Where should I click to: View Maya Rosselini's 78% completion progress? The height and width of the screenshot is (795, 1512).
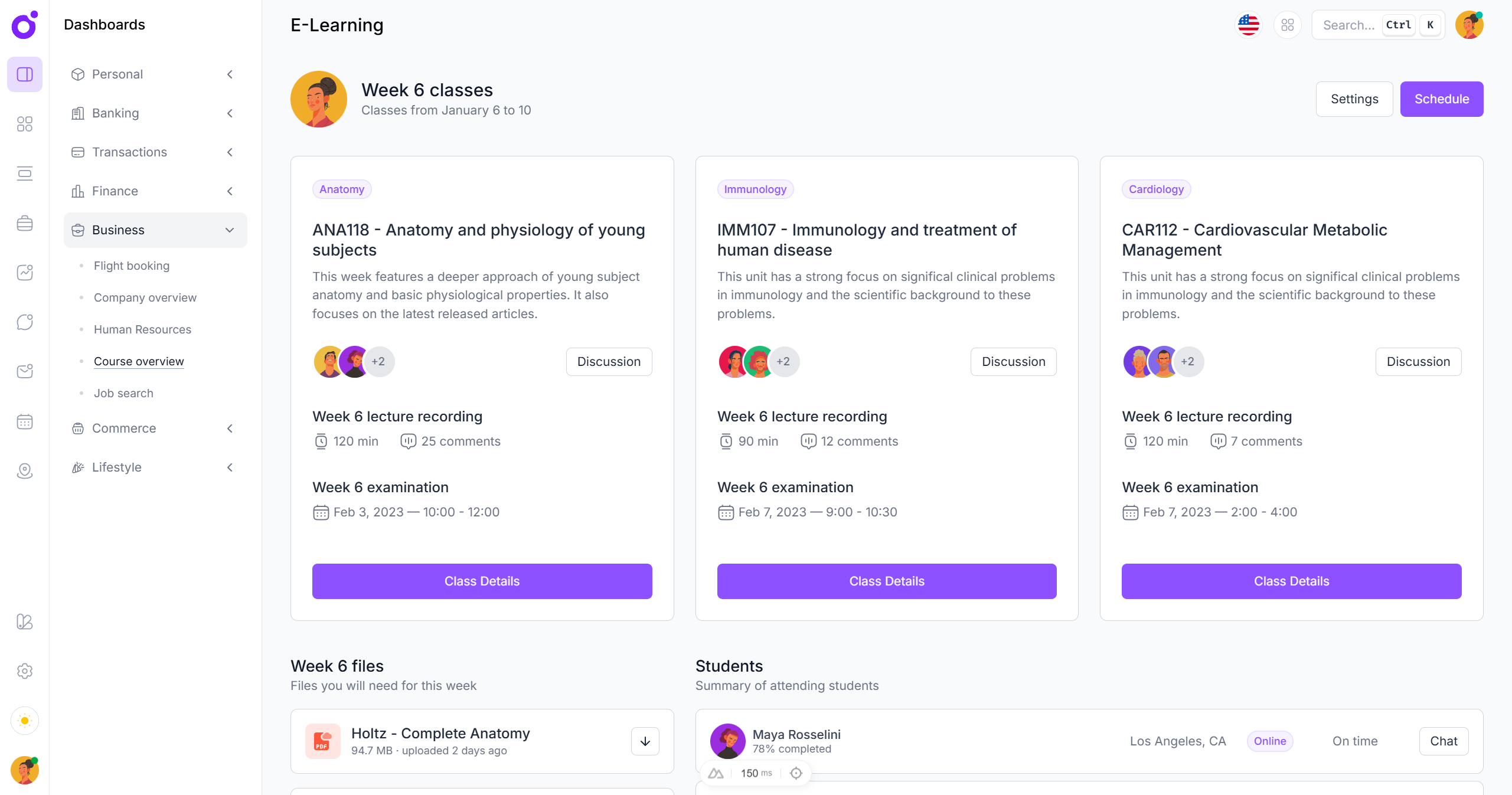(x=791, y=749)
